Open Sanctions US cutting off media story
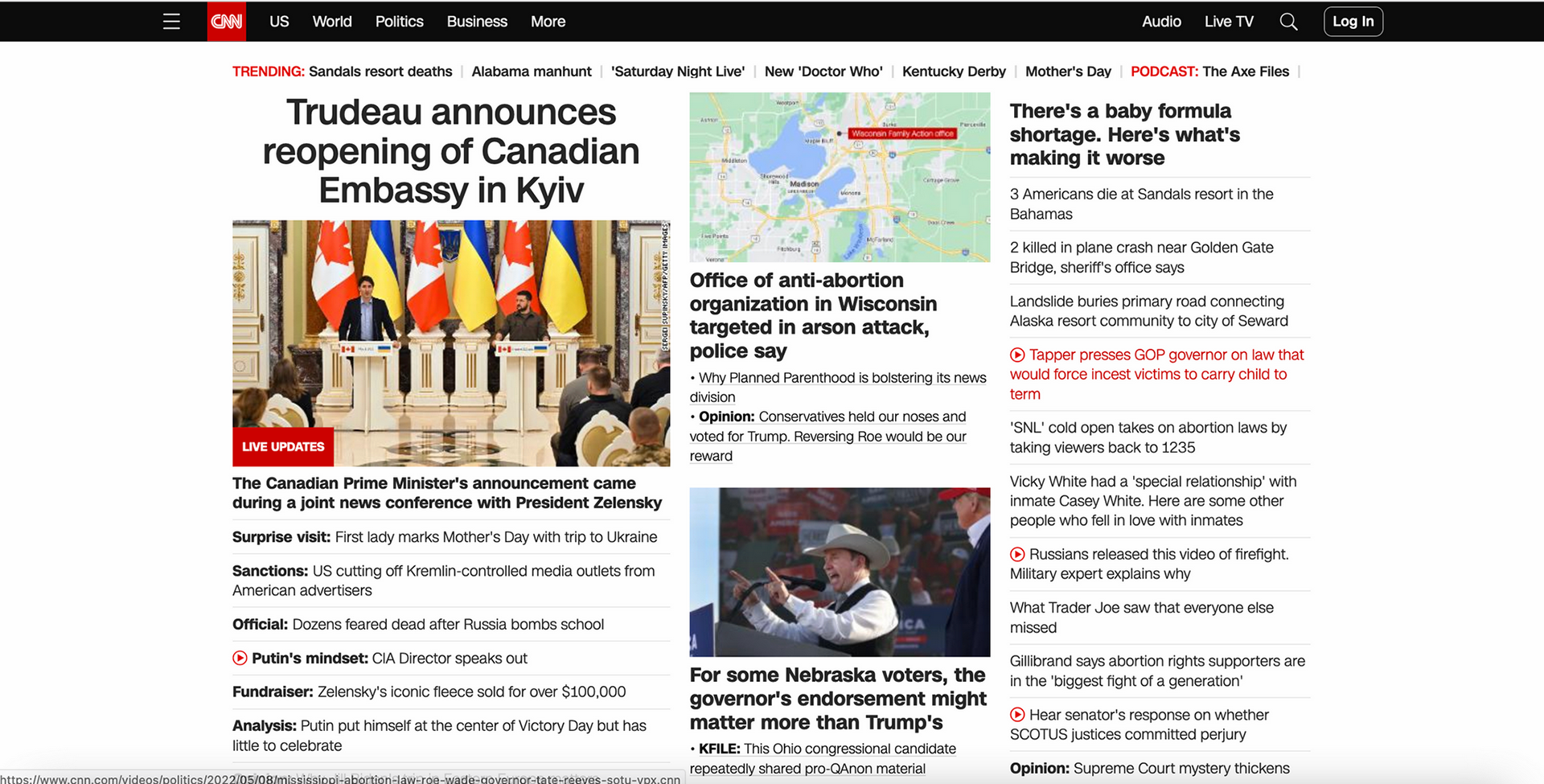 pyautogui.click(x=444, y=581)
